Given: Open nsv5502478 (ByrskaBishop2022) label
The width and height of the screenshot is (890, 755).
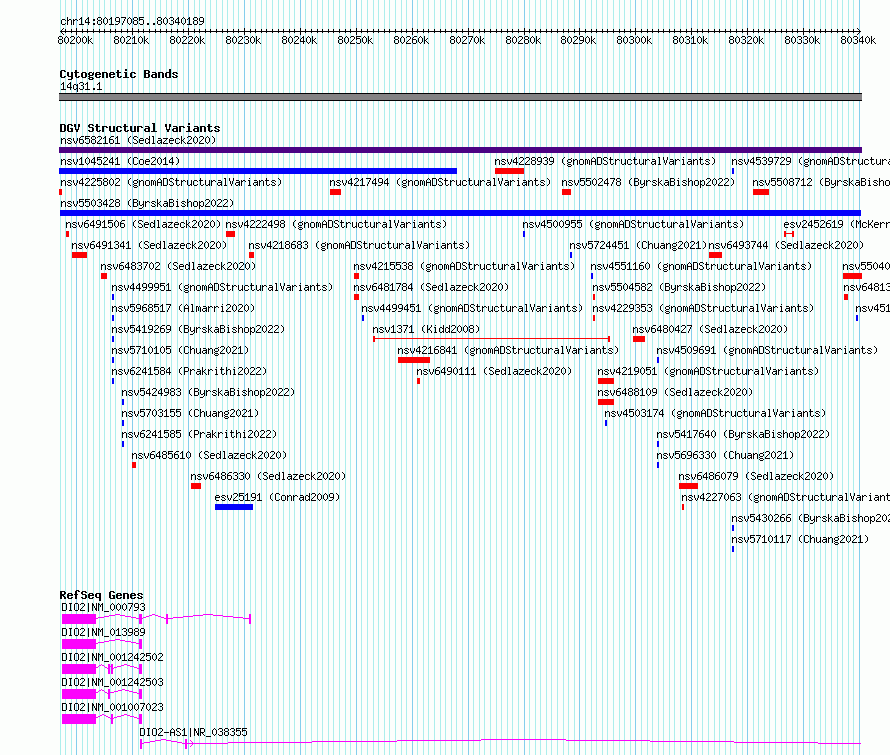Looking at the screenshot, I should (648, 182).
